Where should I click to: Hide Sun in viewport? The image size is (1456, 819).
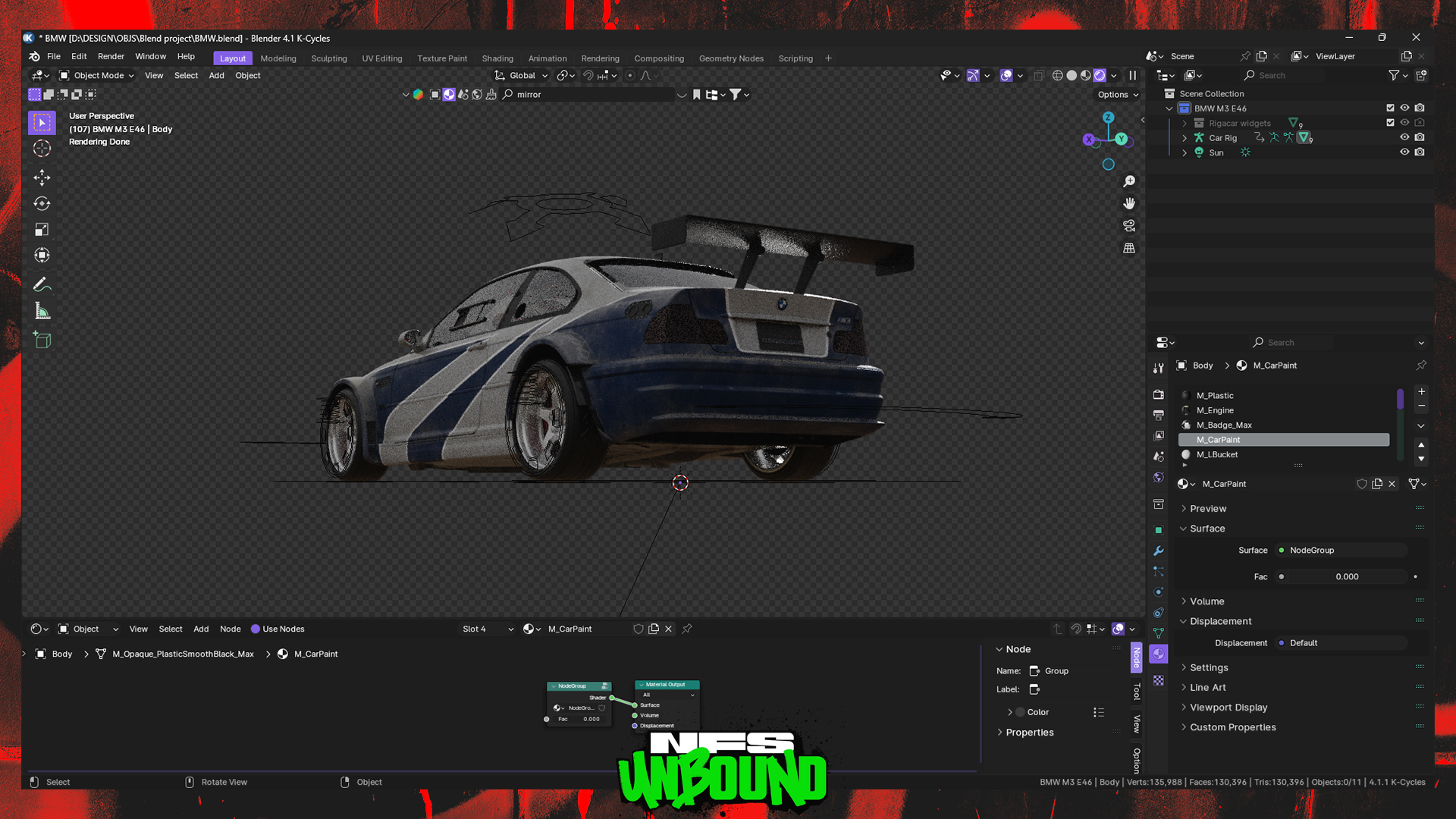point(1404,152)
